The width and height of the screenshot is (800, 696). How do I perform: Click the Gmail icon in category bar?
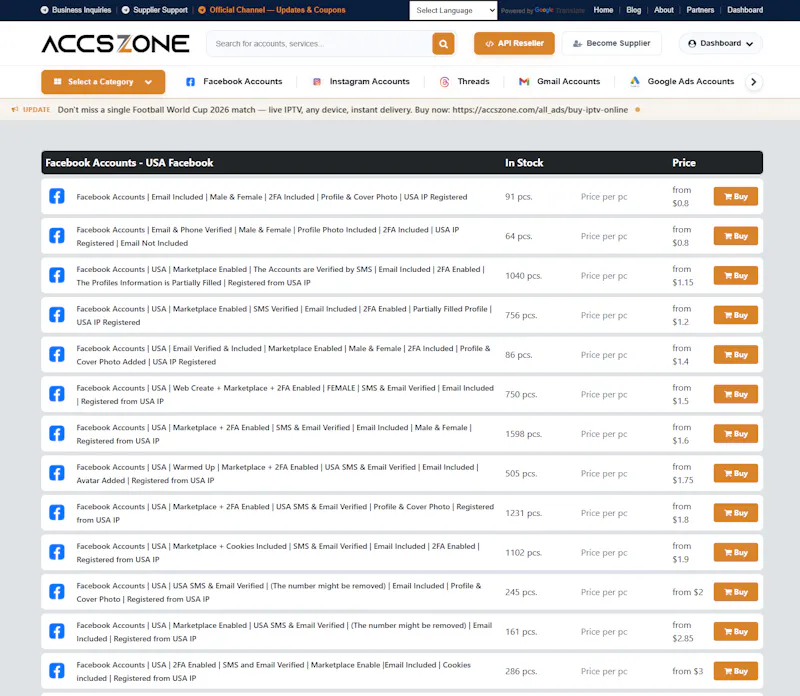524,82
